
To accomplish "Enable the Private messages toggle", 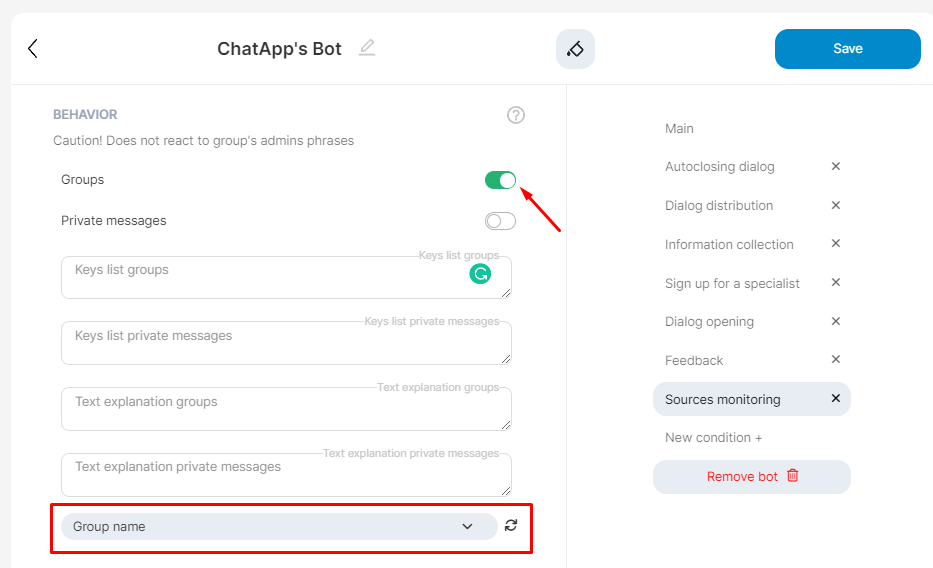I will (500, 221).
